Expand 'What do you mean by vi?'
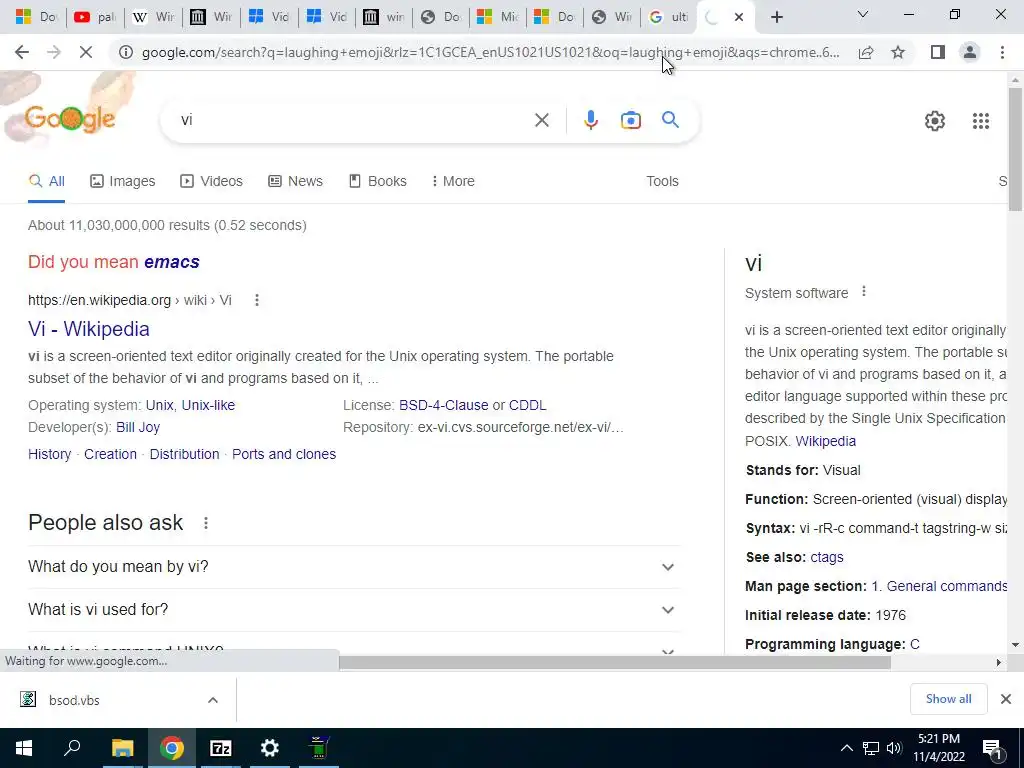The image size is (1024, 768). 353,567
